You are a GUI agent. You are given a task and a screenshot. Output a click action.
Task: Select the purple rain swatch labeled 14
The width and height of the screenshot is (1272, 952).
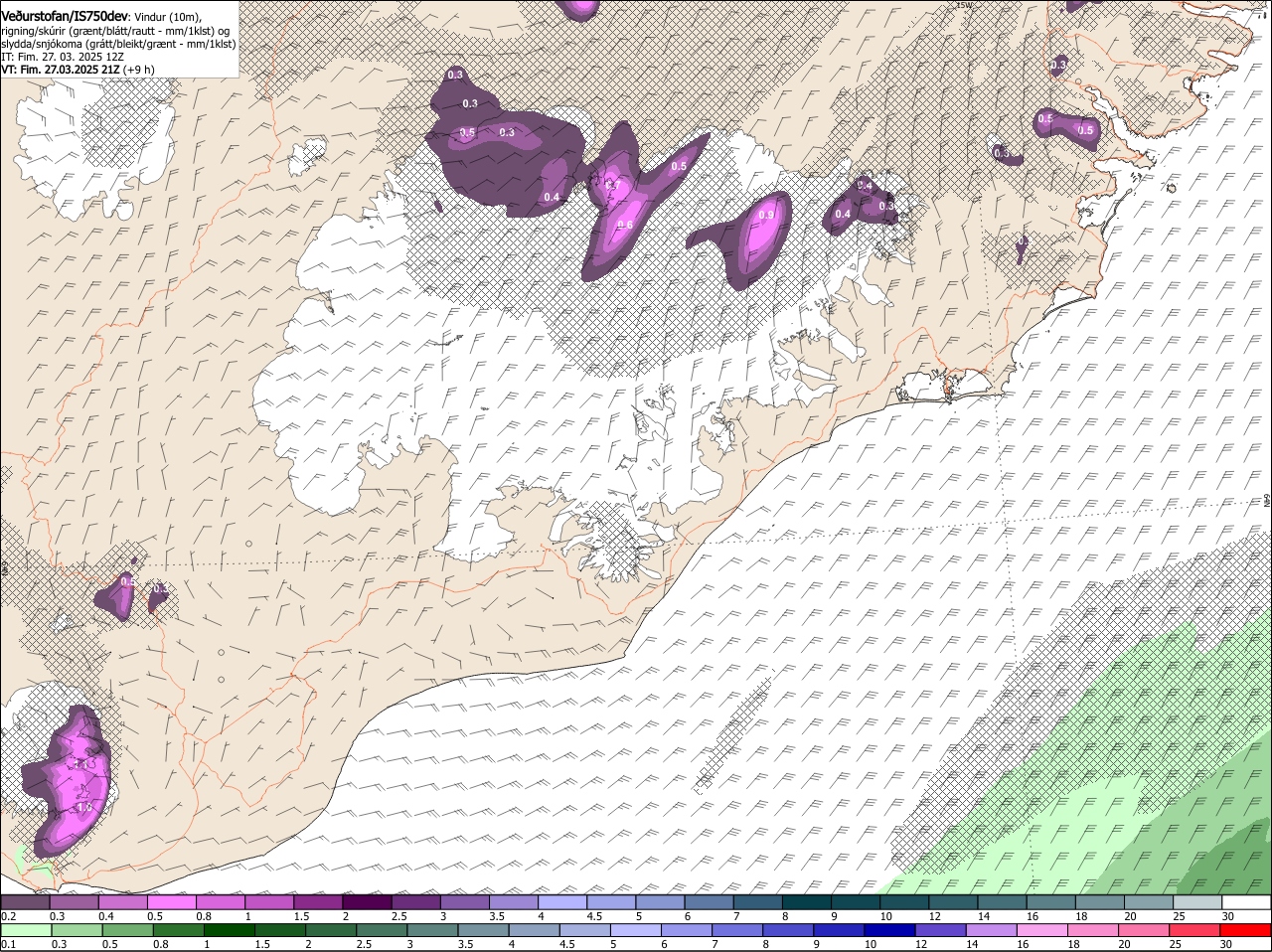(992, 930)
